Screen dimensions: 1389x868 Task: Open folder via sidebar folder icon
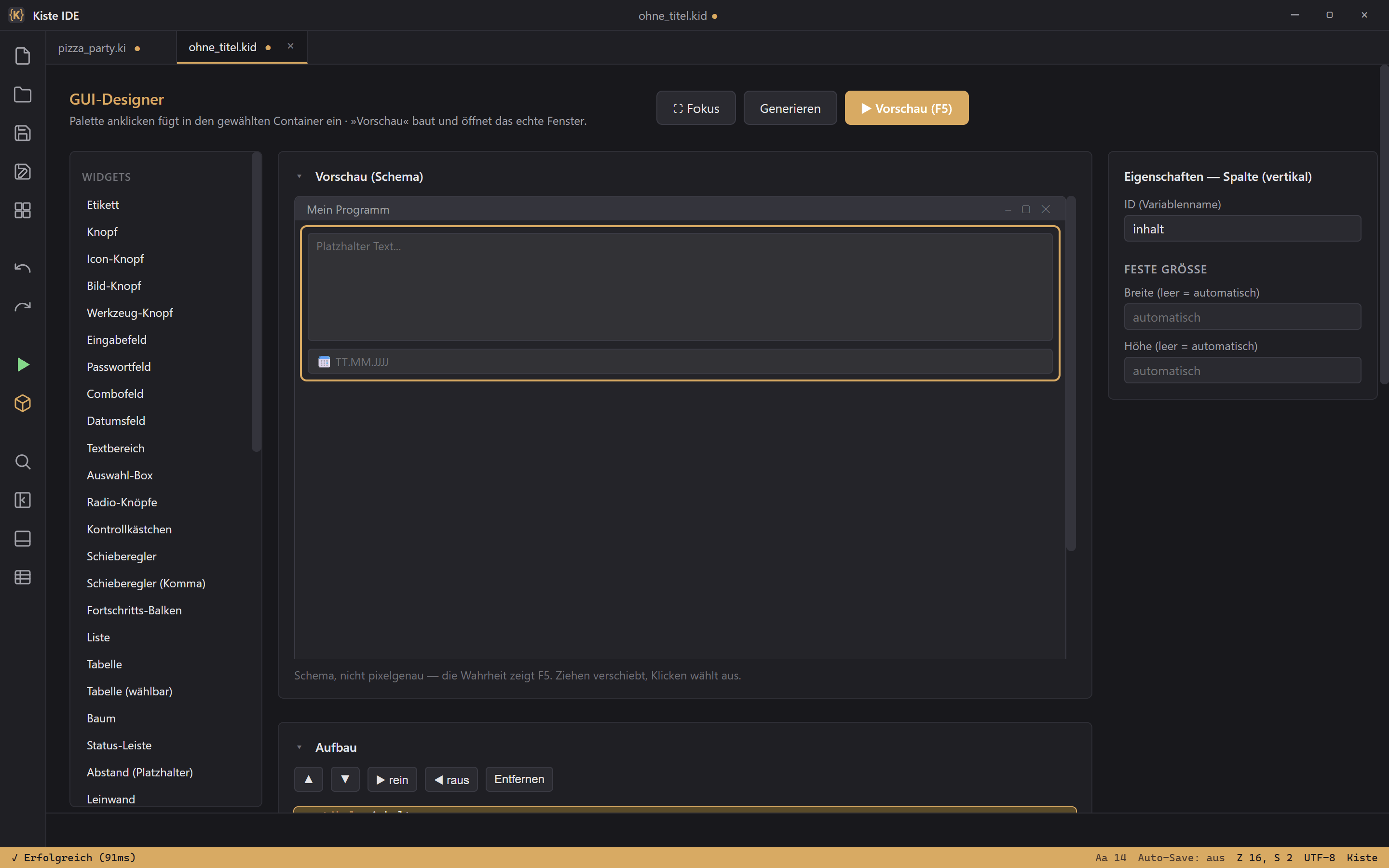click(x=22, y=94)
